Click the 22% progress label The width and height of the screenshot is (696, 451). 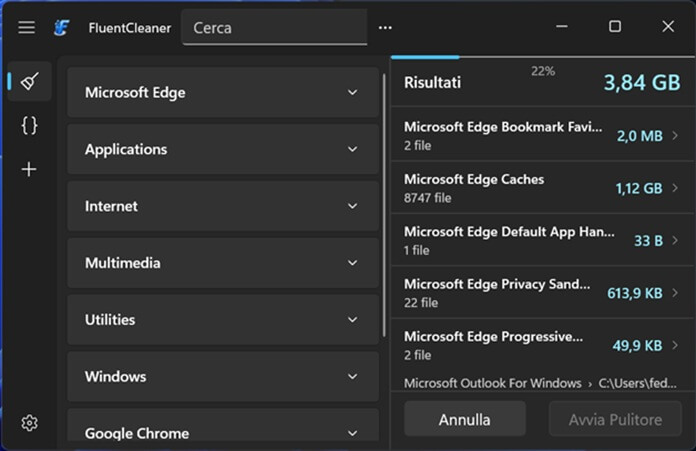(543, 71)
